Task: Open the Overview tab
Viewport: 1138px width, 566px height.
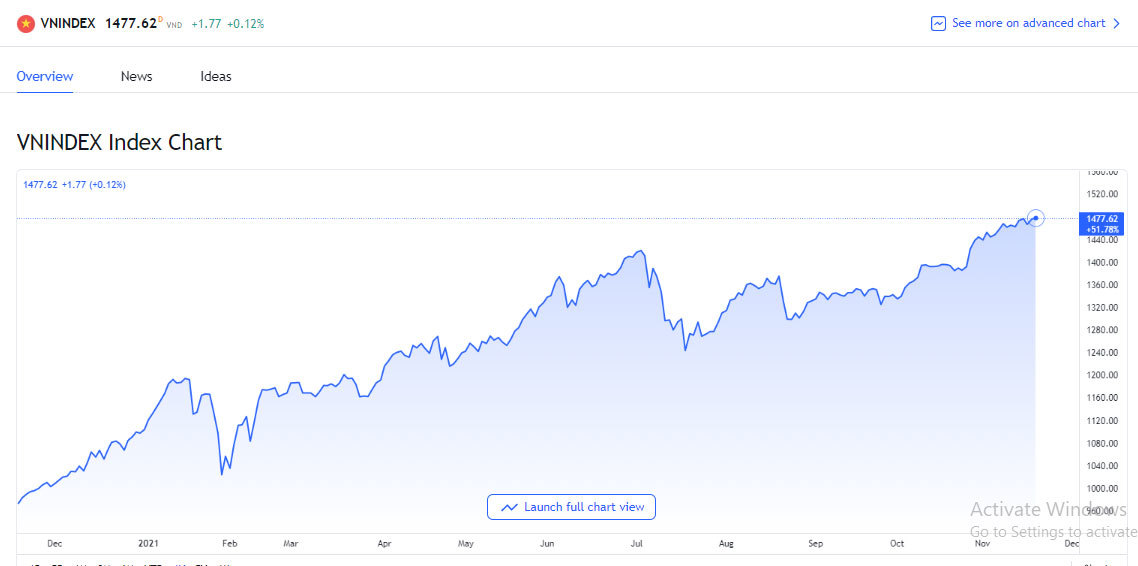Action: pos(45,76)
